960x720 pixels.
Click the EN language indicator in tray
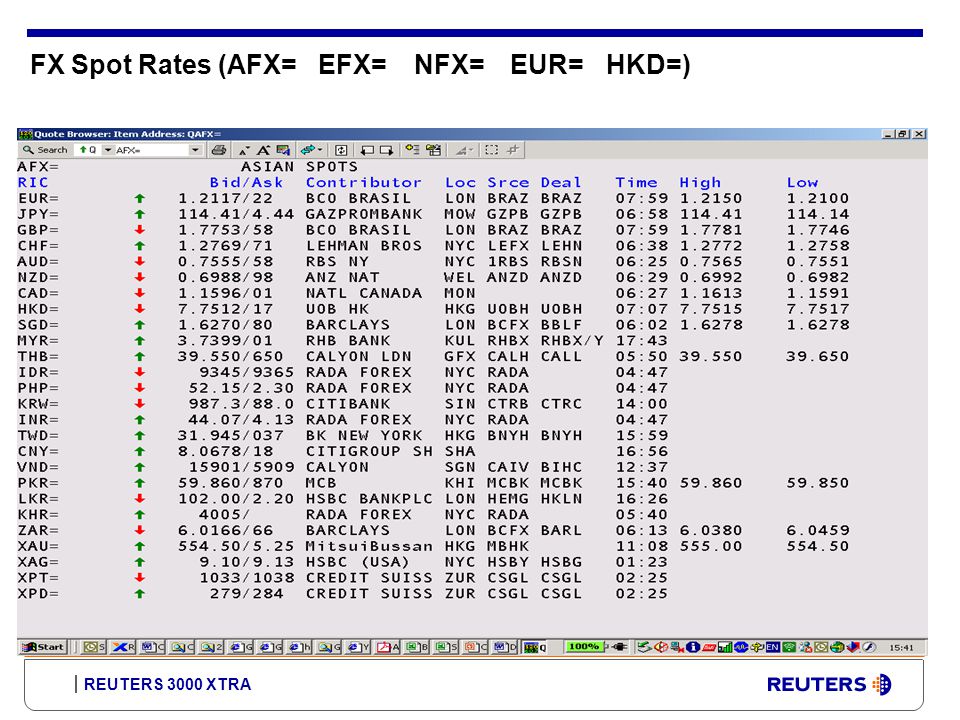click(773, 647)
